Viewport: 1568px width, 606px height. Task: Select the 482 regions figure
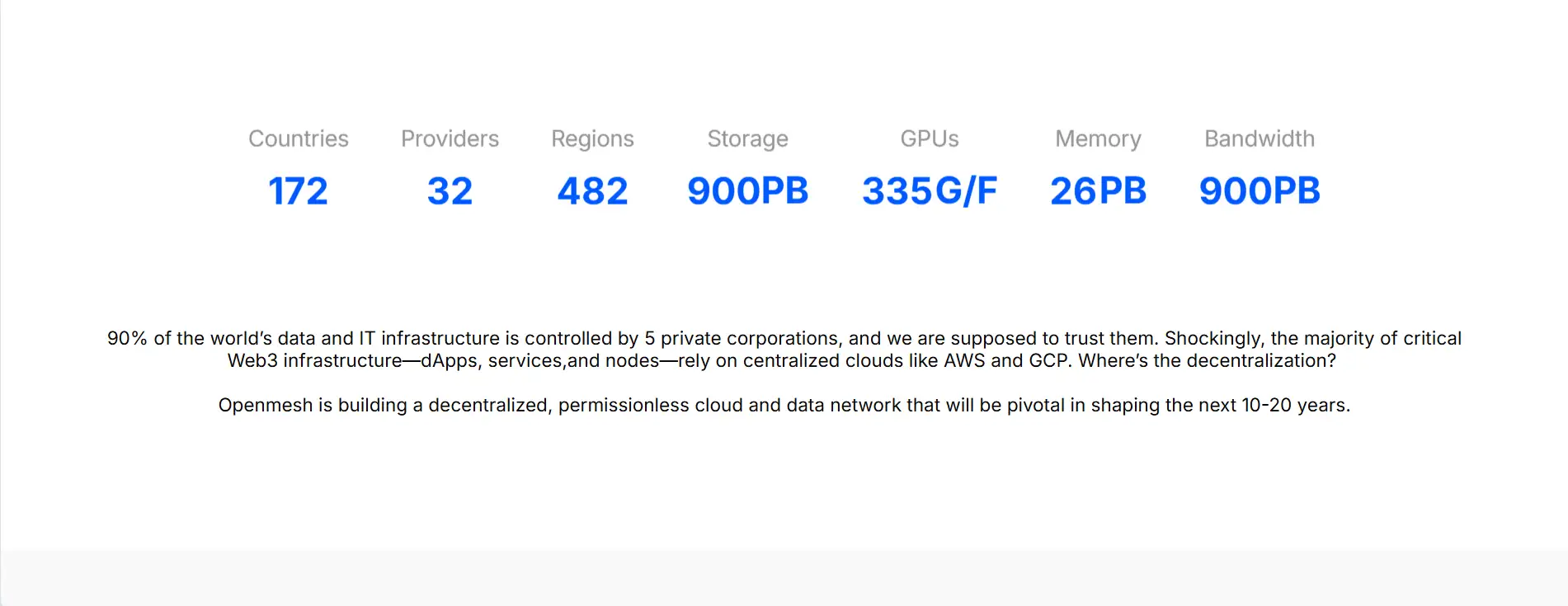[x=592, y=191]
